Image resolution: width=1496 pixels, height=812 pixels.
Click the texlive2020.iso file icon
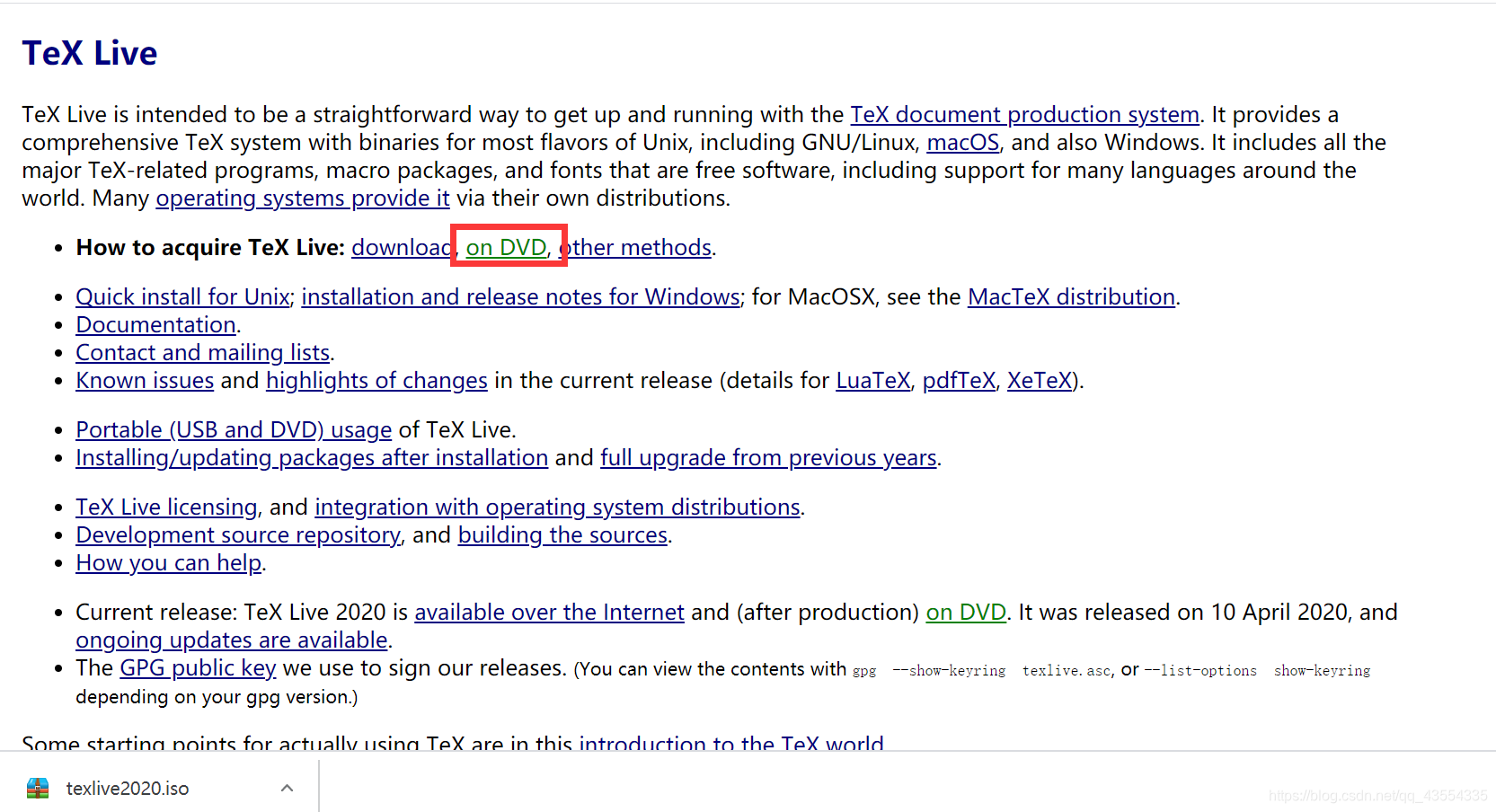click(38, 789)
